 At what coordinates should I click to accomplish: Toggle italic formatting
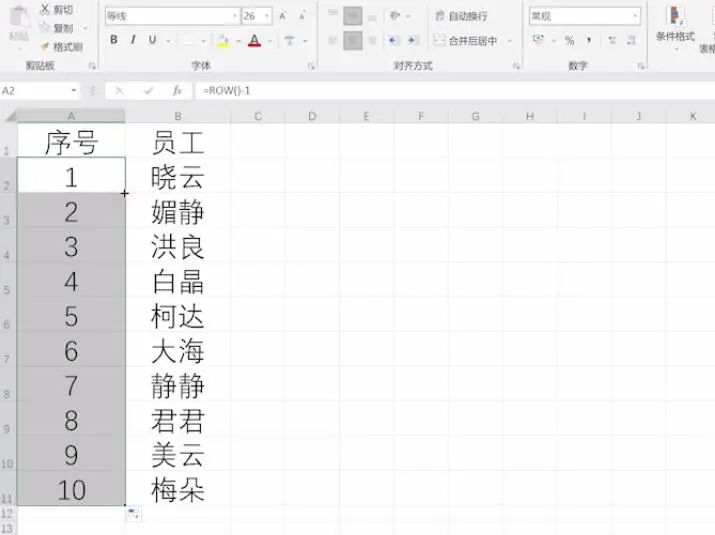click(133, 40)
